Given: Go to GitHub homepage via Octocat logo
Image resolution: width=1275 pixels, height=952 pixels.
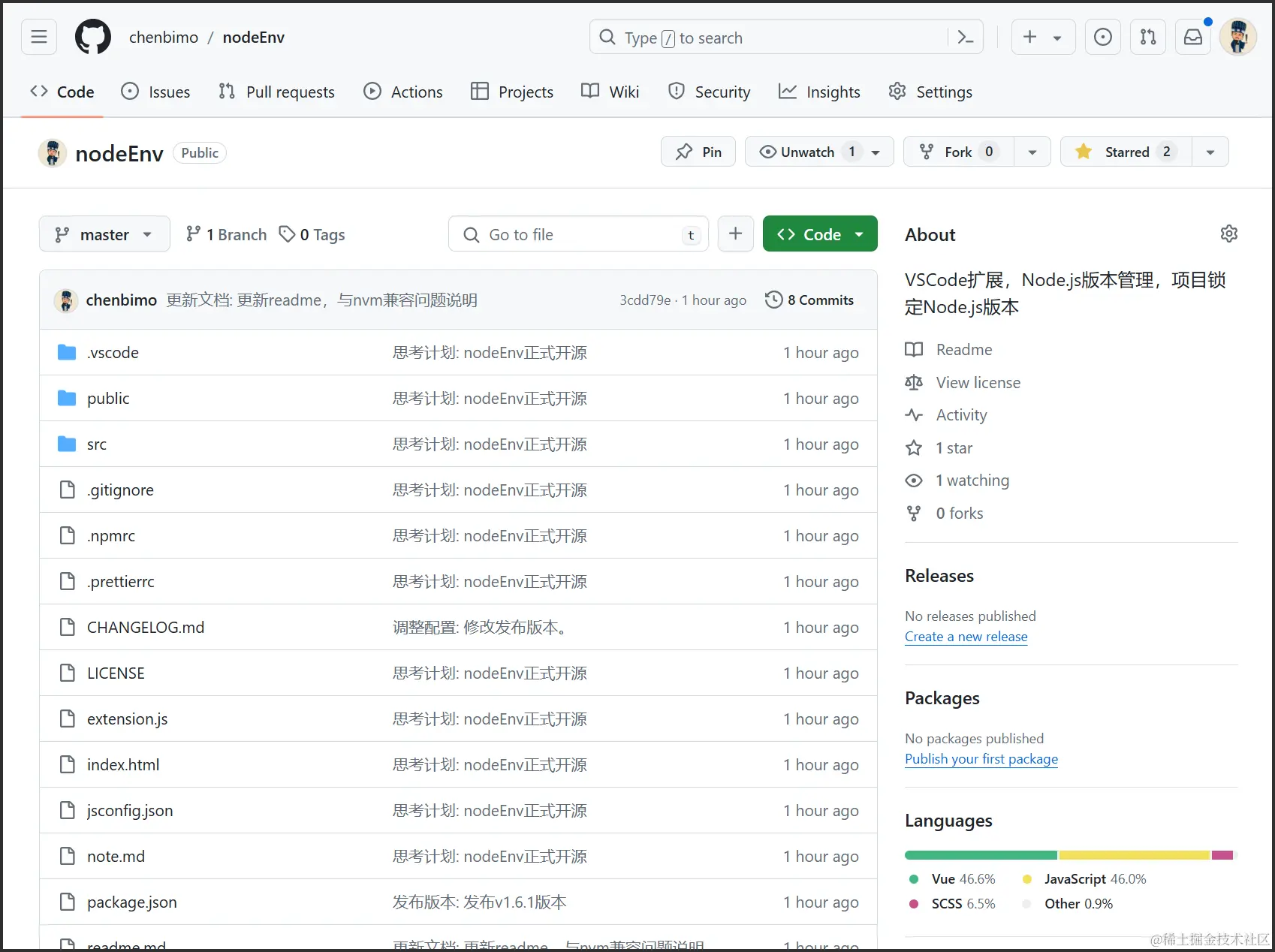Looking at the screenshot, I should [93, 37].
